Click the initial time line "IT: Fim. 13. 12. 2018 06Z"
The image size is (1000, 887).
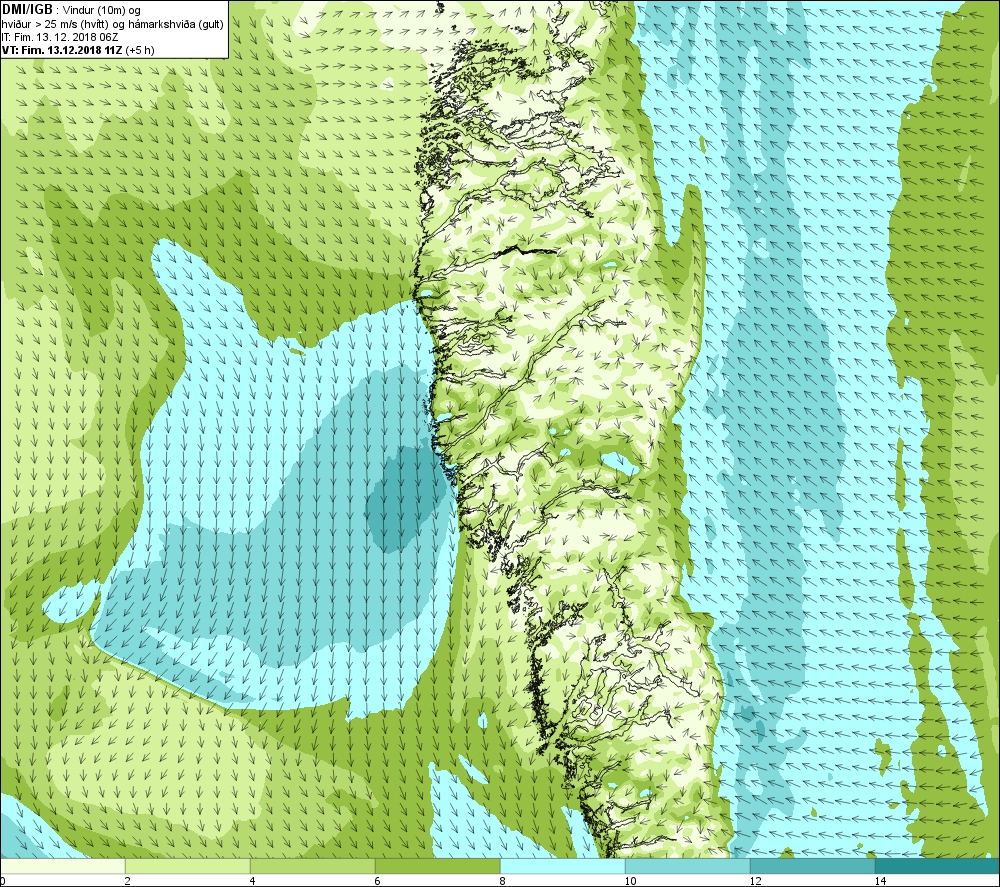pos(60,37)
